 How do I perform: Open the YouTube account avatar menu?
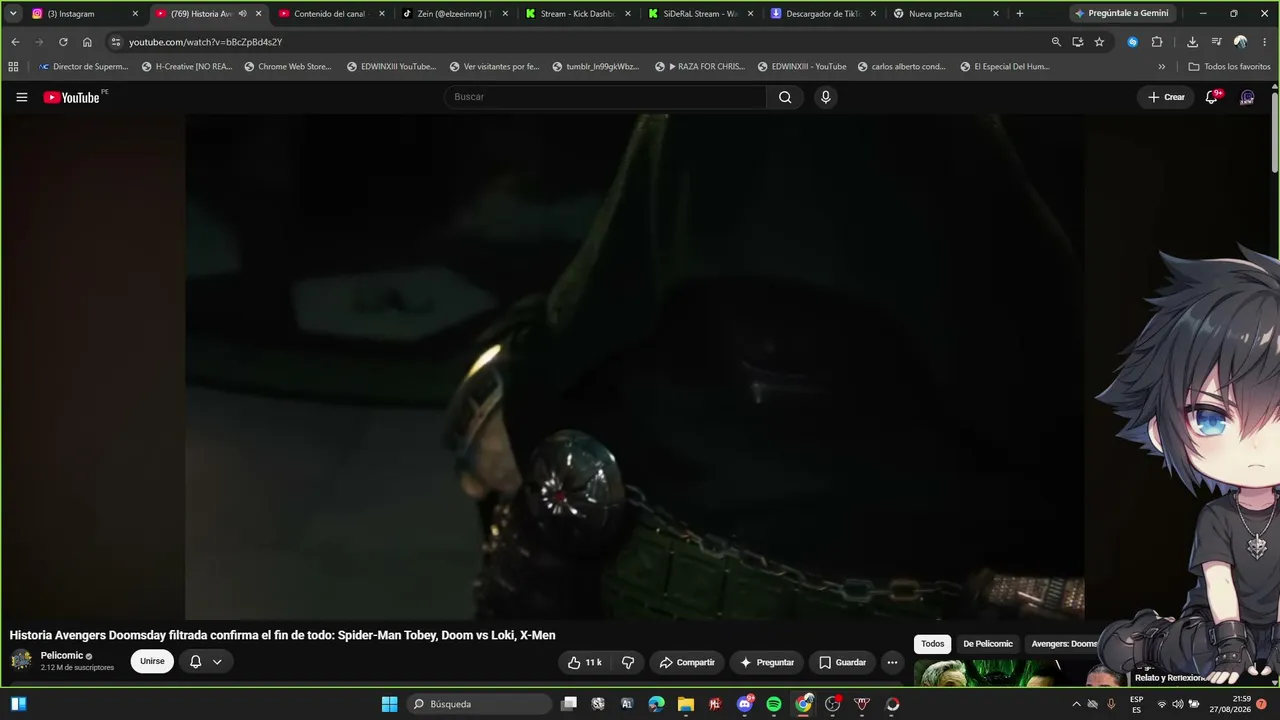click(1247, 97)
